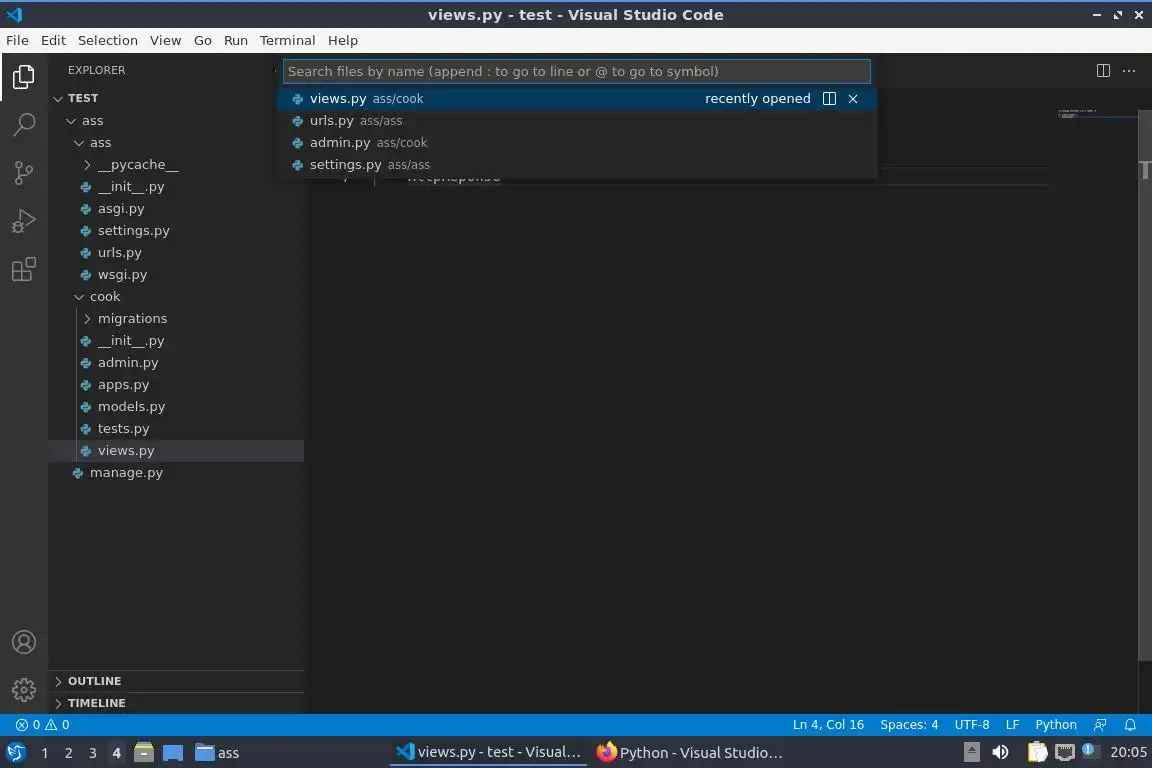Viewport: 1152px width, 768px height.
Task: Click the UTF-8 encoding indicator
Action: coord(972,725)
